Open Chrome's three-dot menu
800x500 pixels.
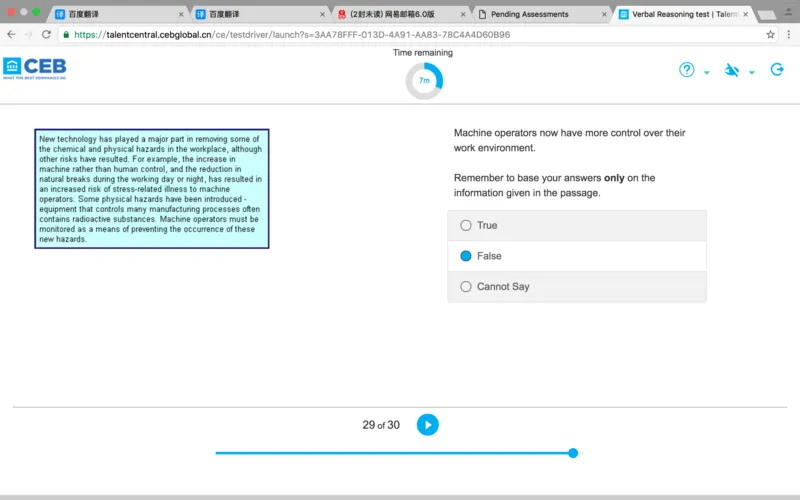tap(789, 34)
